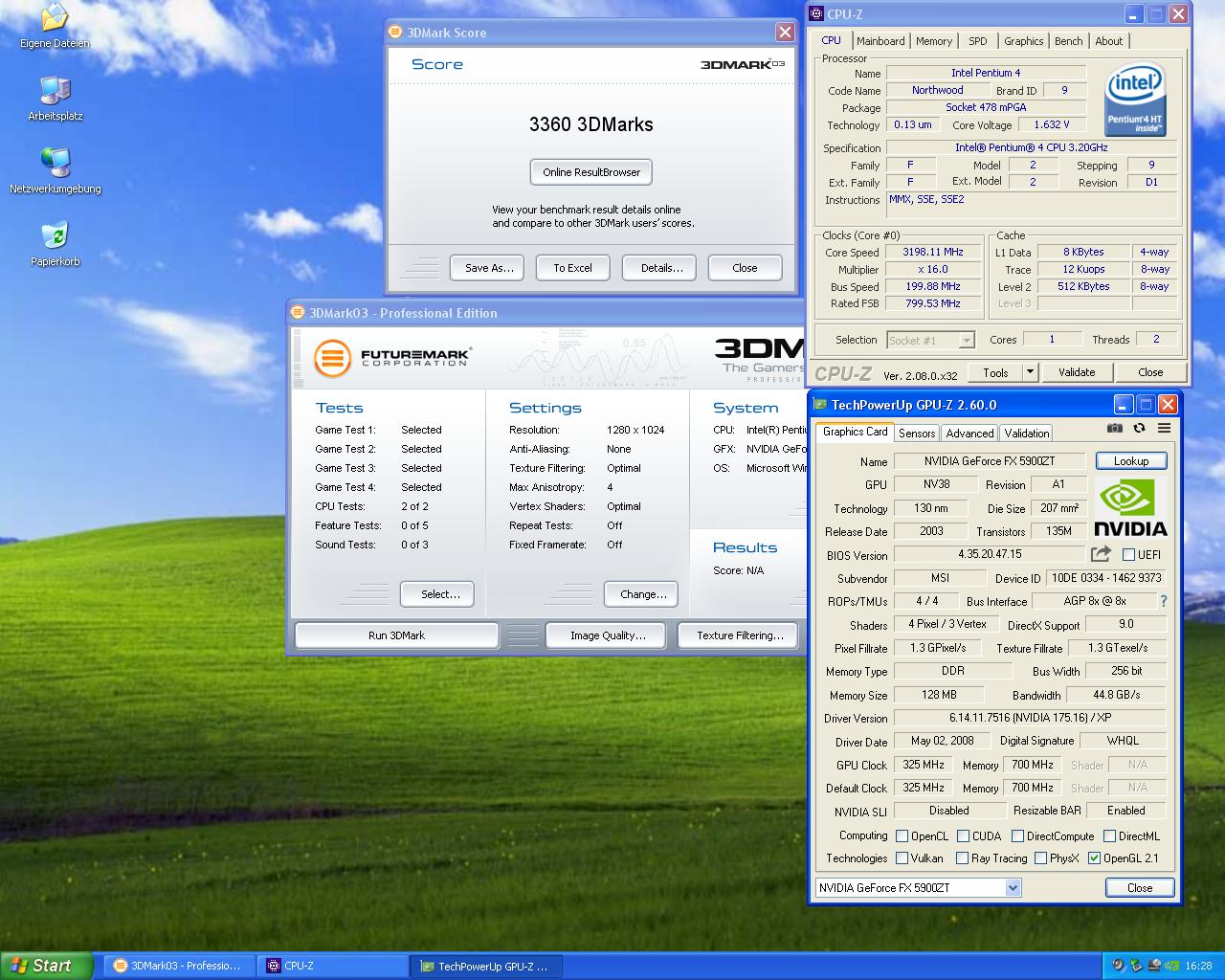
Task: Click the NVIDIA logo in GPU-Z
Action: point(1130,507)
